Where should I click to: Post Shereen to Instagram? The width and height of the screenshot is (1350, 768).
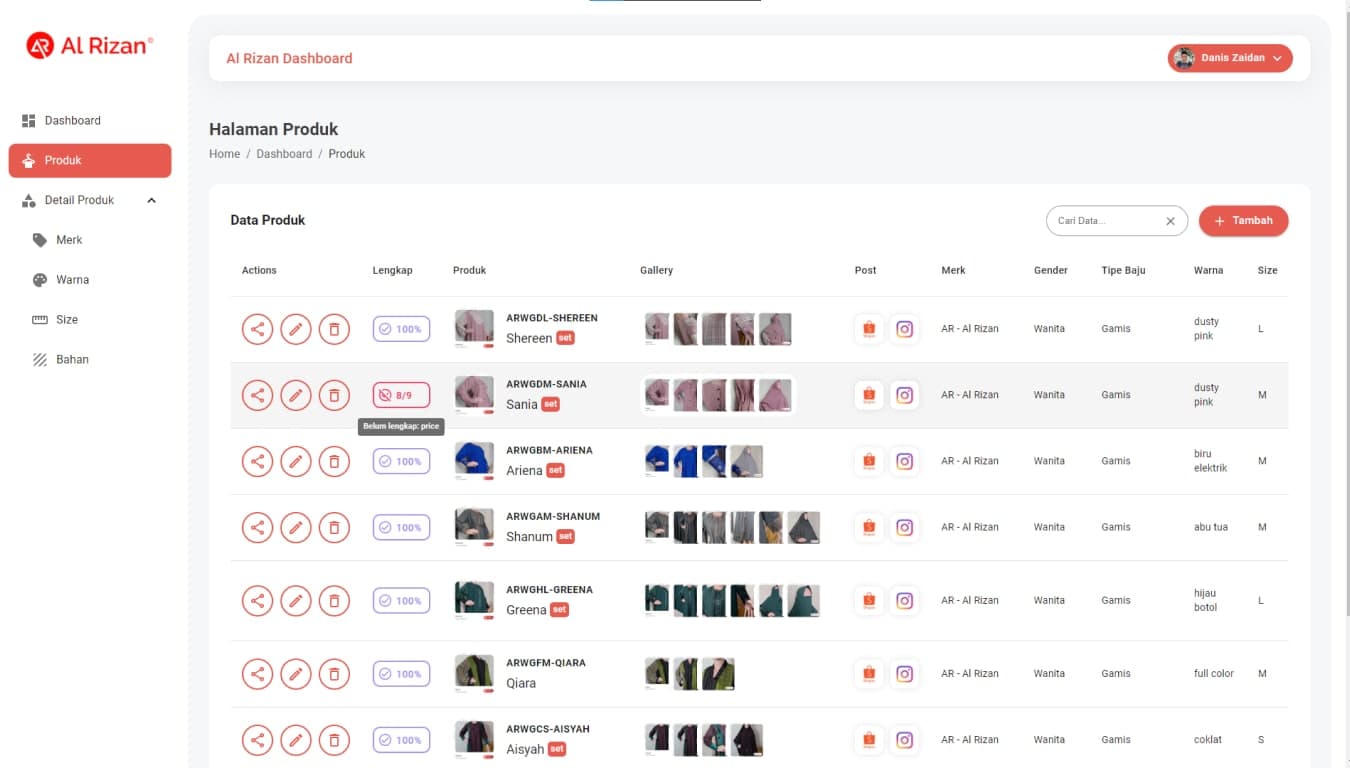click(x=905, y=329)
